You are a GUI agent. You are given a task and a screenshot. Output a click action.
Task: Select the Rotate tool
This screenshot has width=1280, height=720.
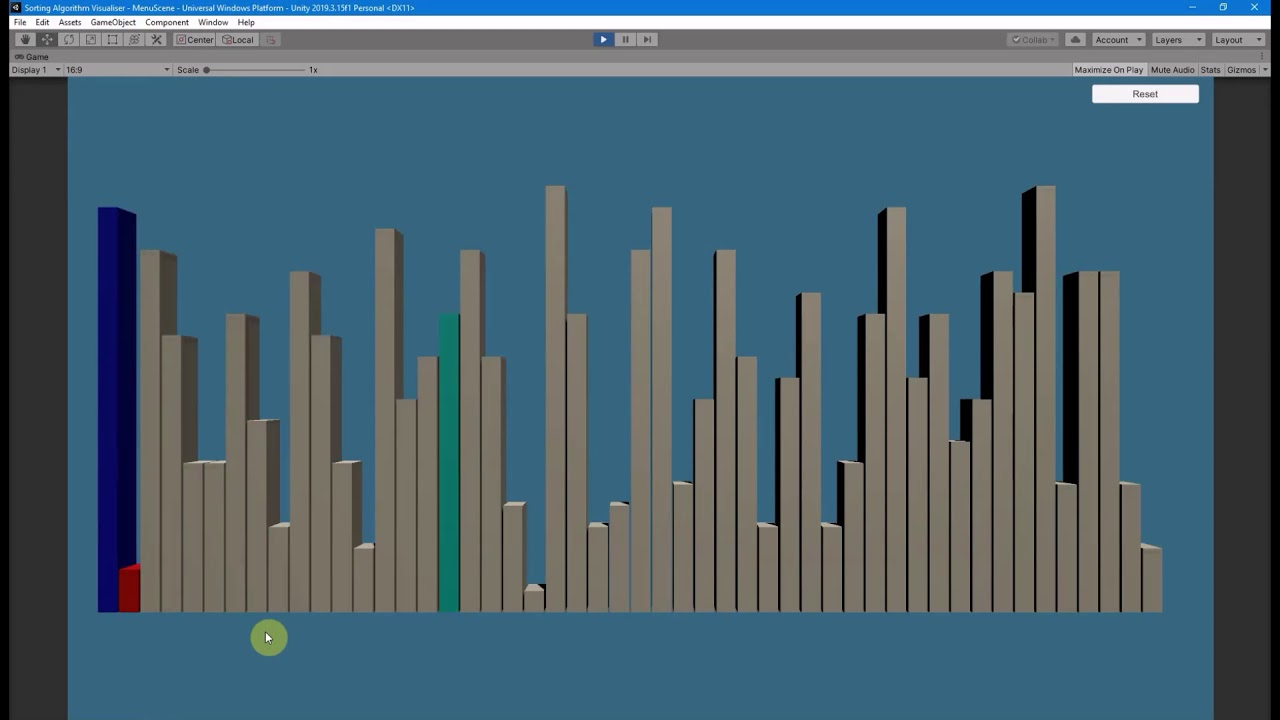click(x=69, y=40)
